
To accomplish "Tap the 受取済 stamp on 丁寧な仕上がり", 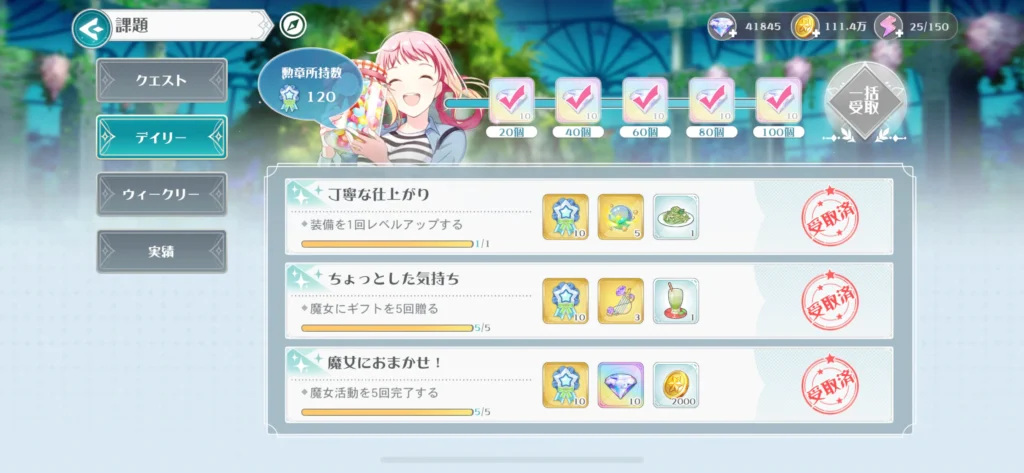I will [830, 216].
